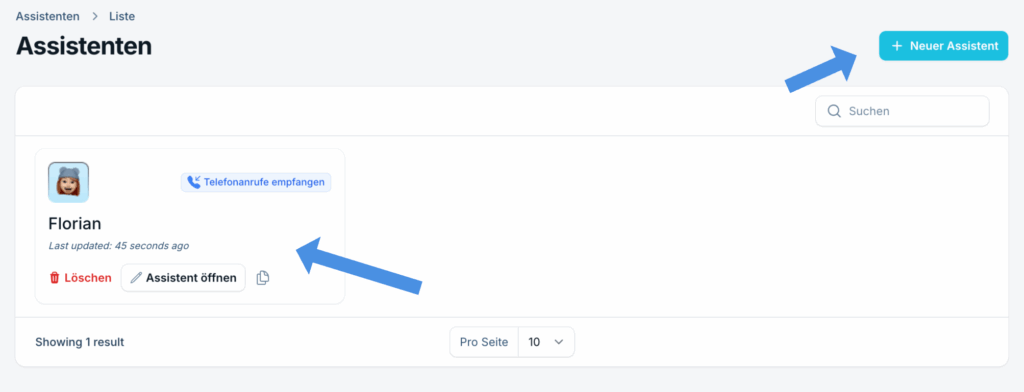Click the Florian assistant name
Image resolution: width=1024 pixels, height=392 pixels.
[74, 223]
